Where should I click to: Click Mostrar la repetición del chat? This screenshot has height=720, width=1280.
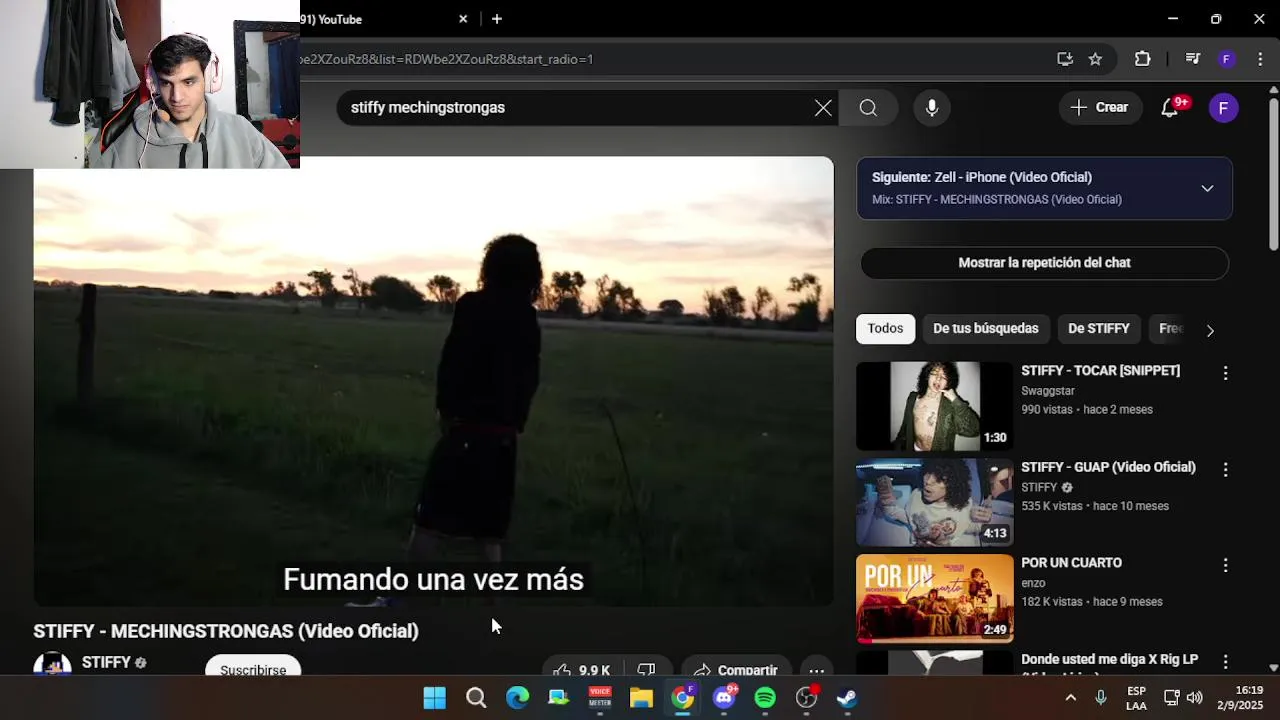(x=1044, y=263)
